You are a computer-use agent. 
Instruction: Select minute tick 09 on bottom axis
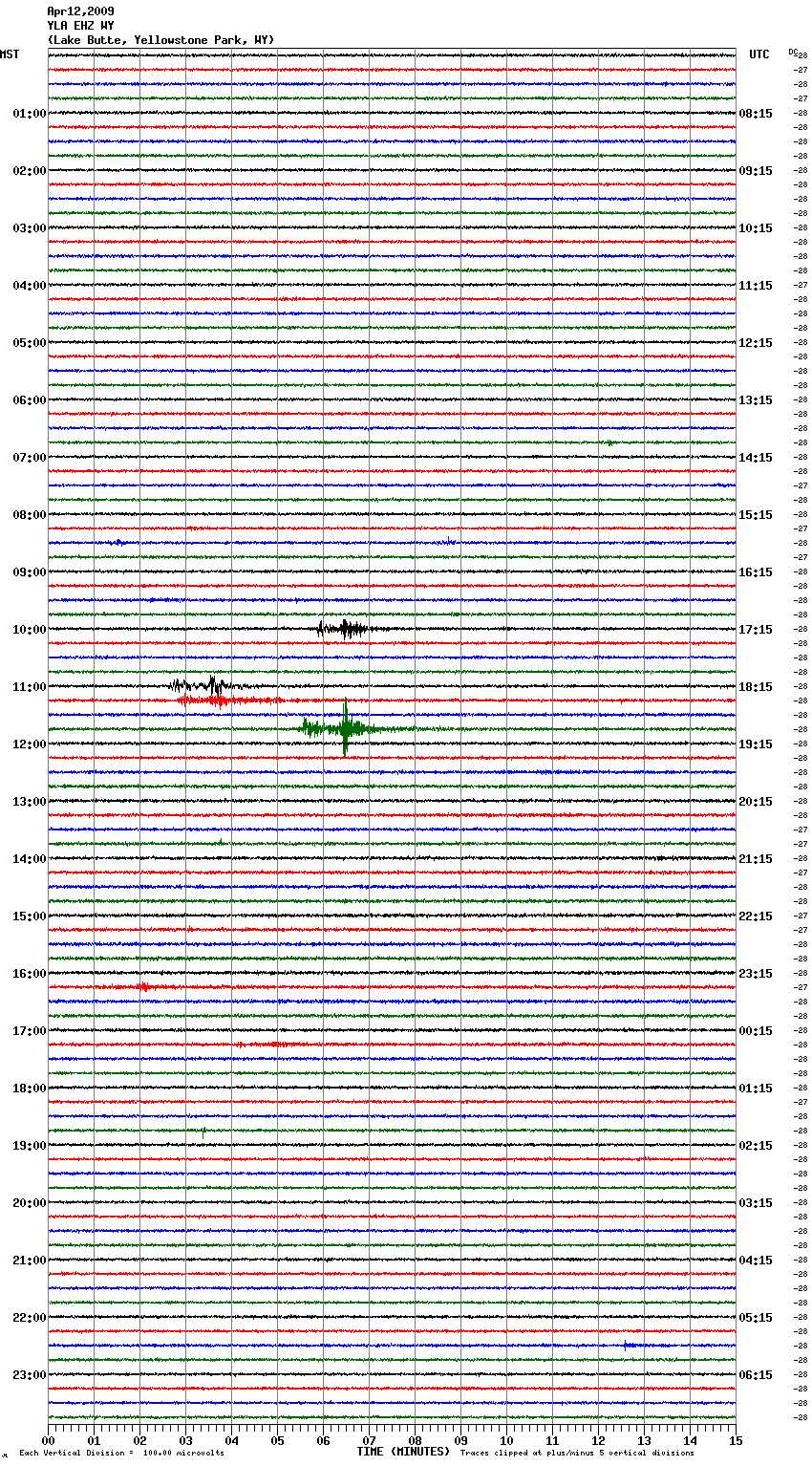point(460,1440)
